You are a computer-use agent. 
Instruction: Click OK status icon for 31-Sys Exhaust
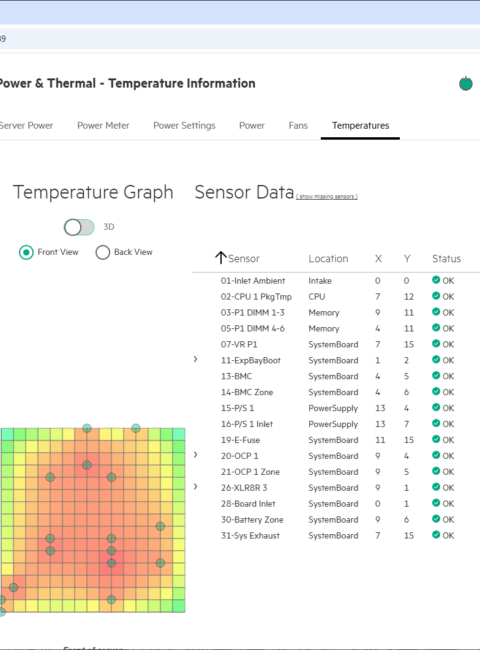pyautogui.click(x=436, y=535)
